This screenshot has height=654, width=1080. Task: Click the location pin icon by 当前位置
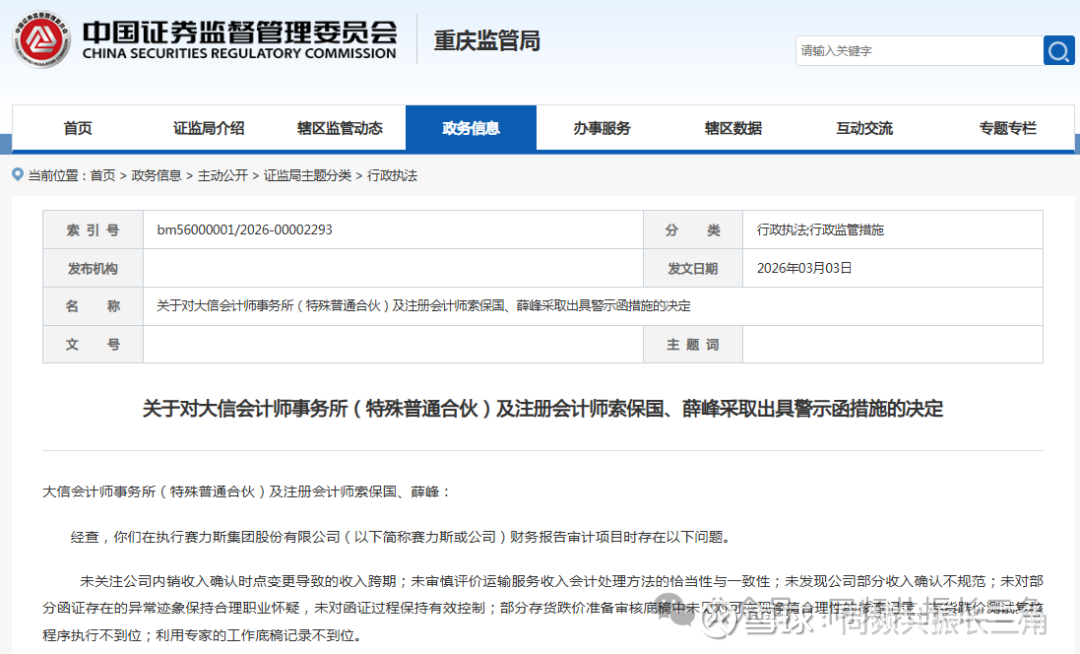[18, 175]
